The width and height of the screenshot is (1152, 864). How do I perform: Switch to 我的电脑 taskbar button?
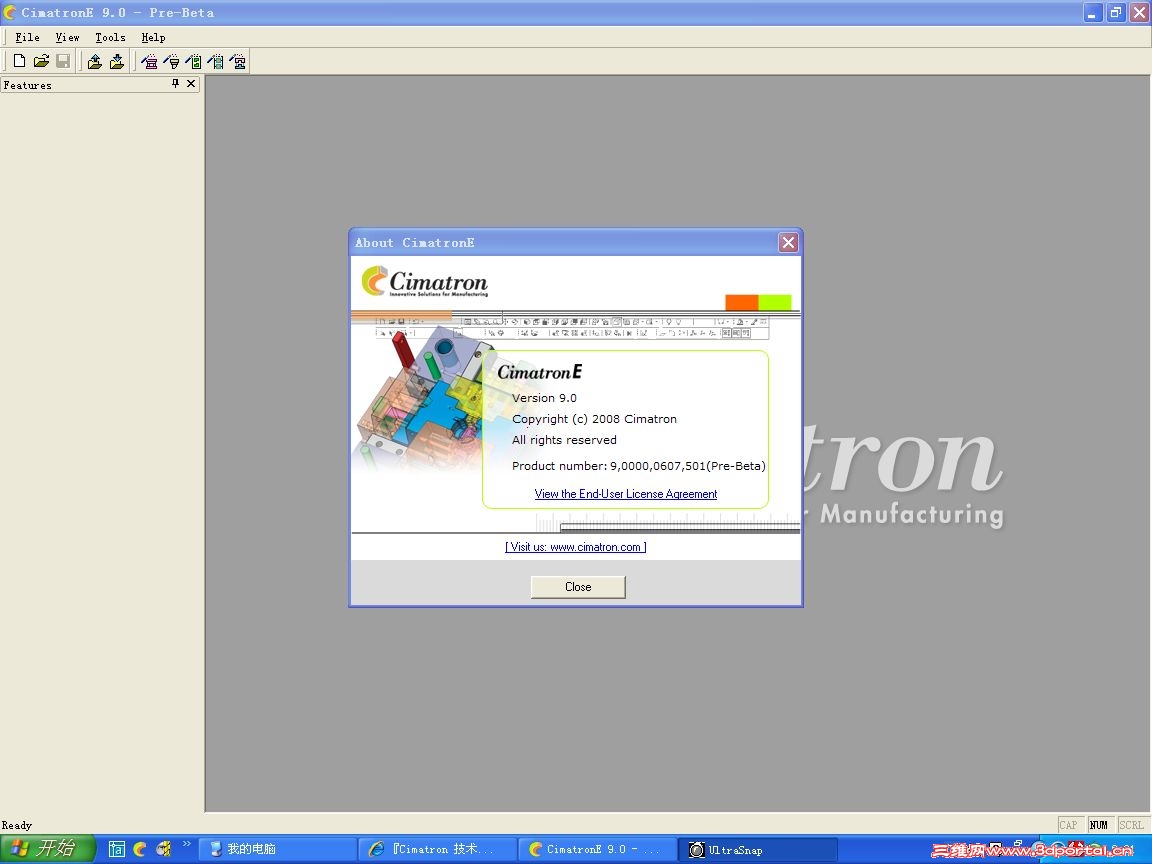click(x=277, y=849)
